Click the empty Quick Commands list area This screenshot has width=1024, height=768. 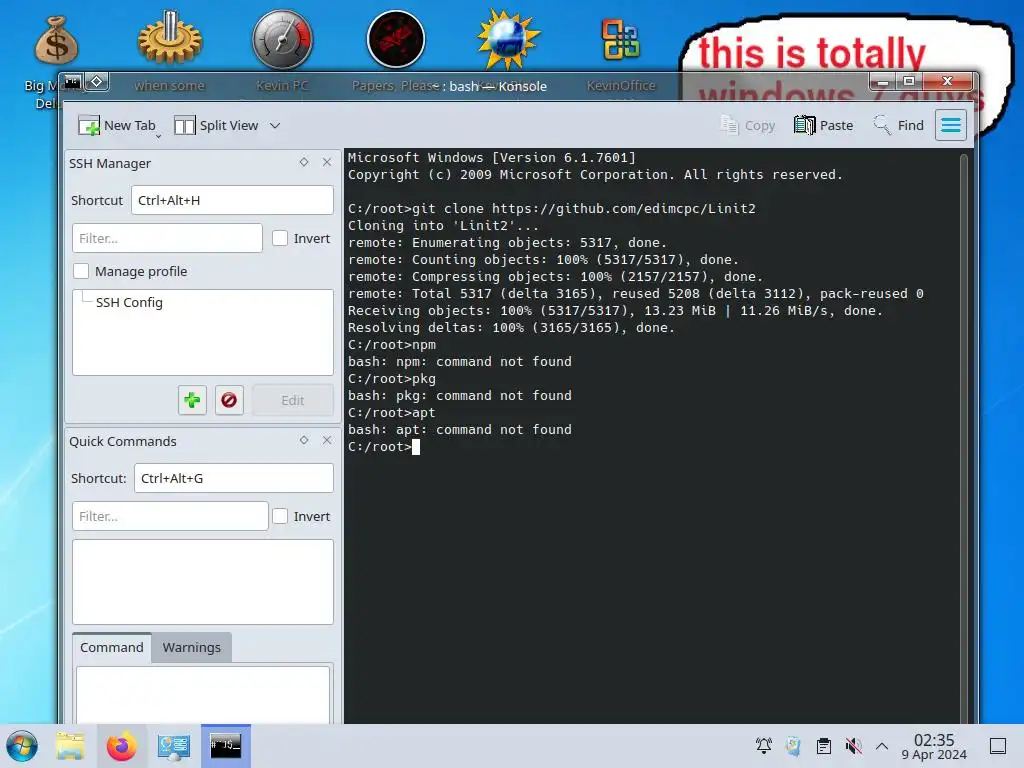pyautogui.click(x=202, y=582)
